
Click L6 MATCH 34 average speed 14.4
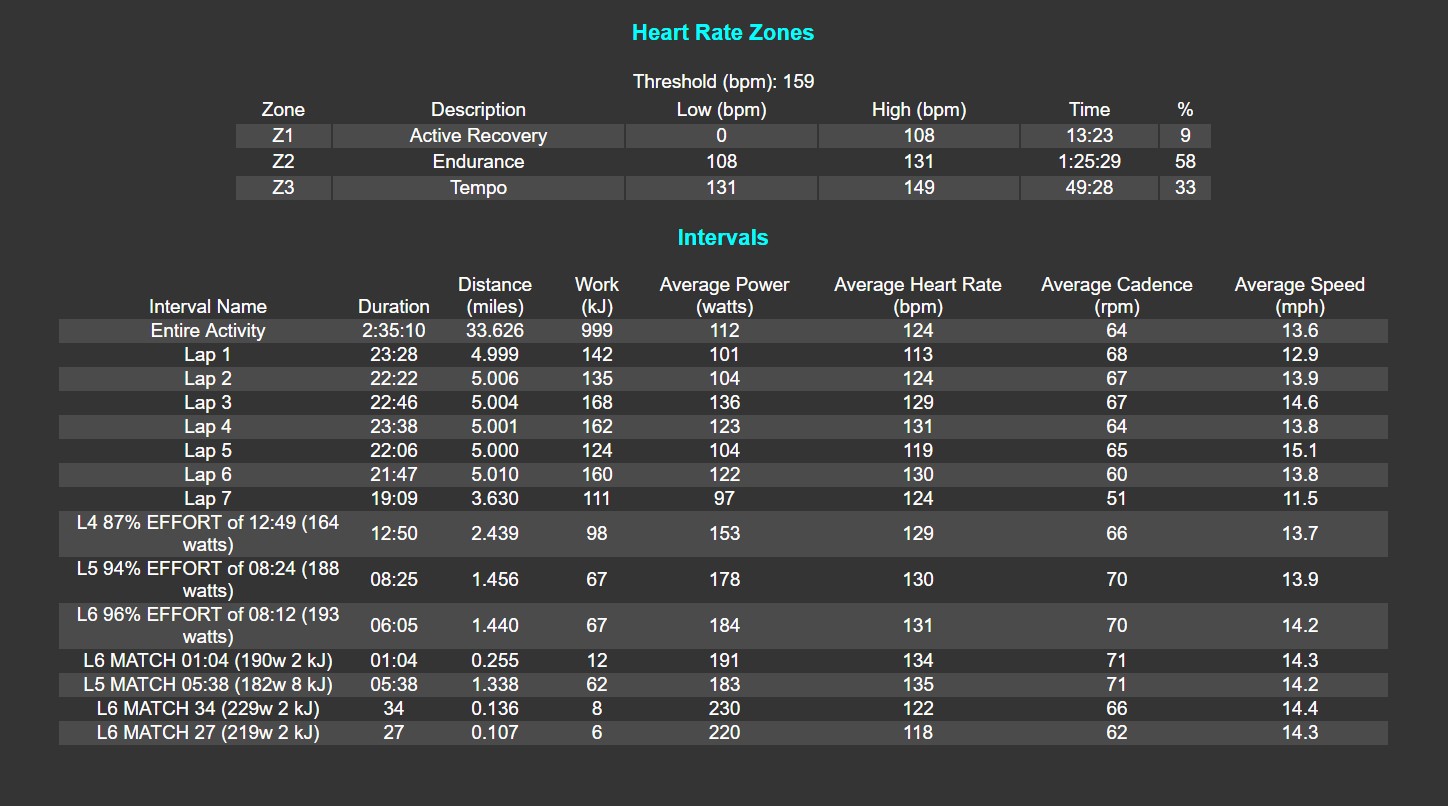coord(1300,709)
